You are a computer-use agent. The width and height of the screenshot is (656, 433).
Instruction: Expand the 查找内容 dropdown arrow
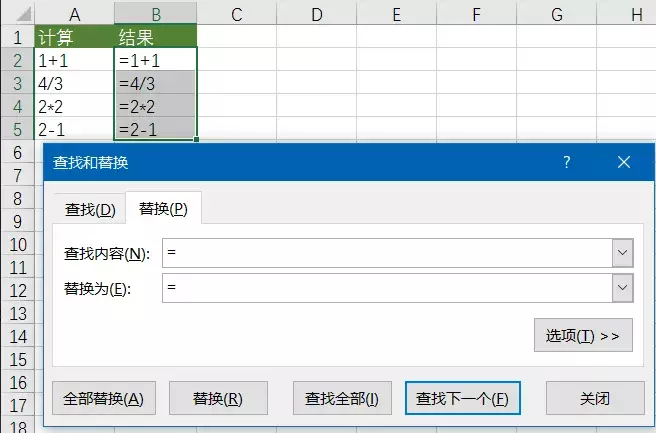point(624,254)
